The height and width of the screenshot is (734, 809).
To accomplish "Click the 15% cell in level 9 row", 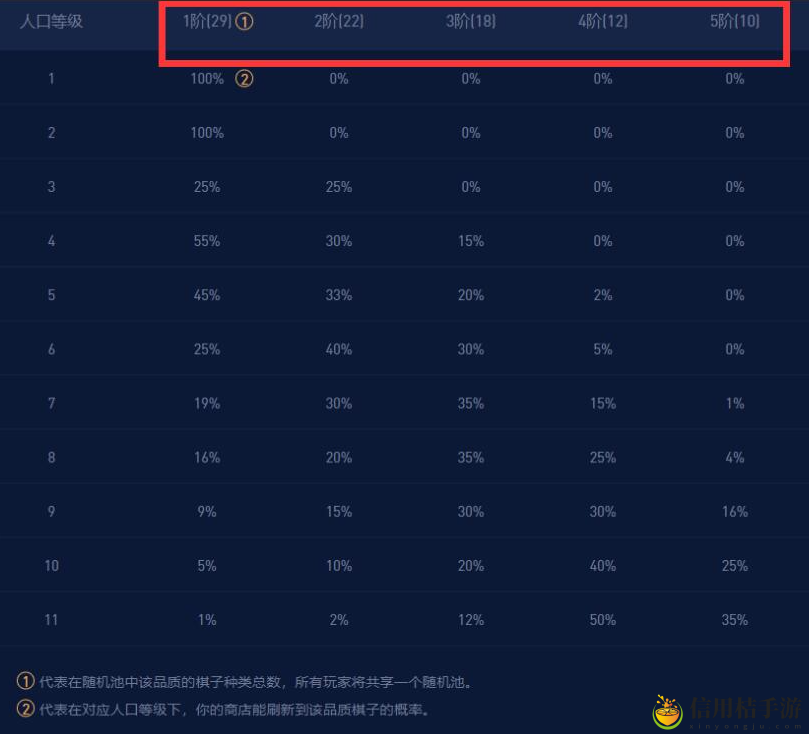I will click(339, 512).
